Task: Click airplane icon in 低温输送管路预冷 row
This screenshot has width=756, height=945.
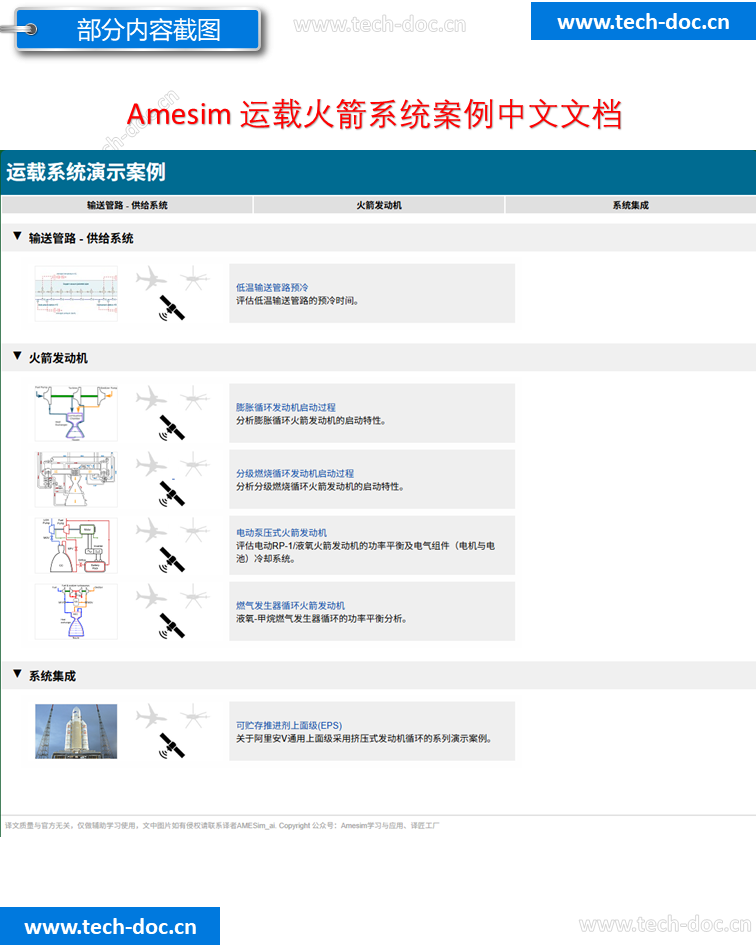Action: (151, 279)
